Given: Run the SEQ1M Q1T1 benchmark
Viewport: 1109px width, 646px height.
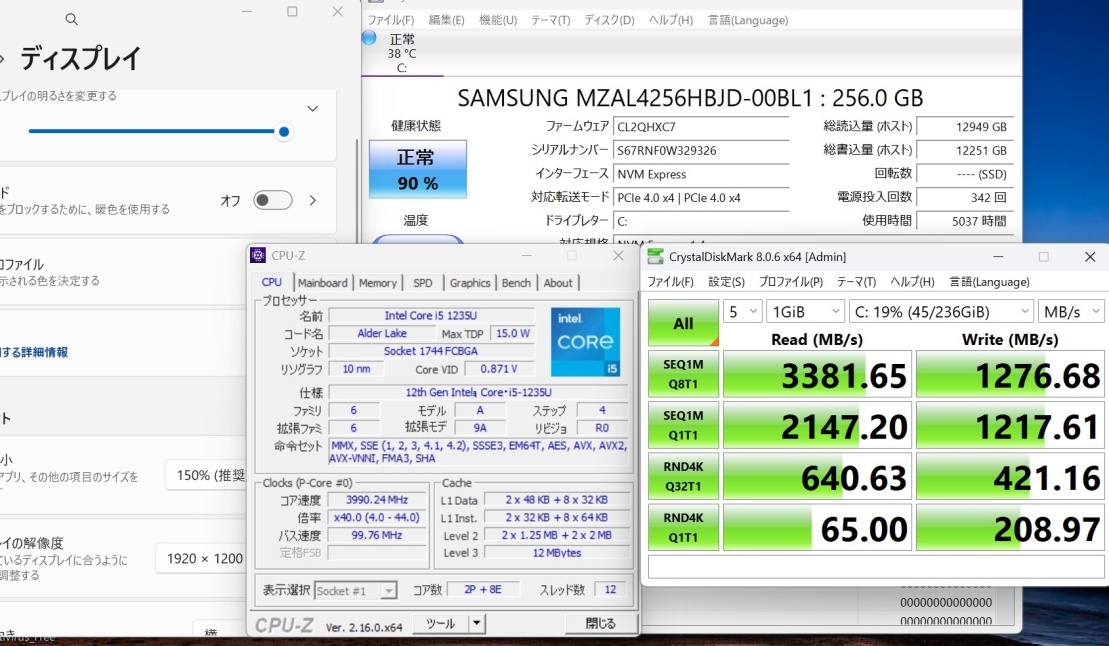Looking at the screenshot, I should click(x=683, y=424).
